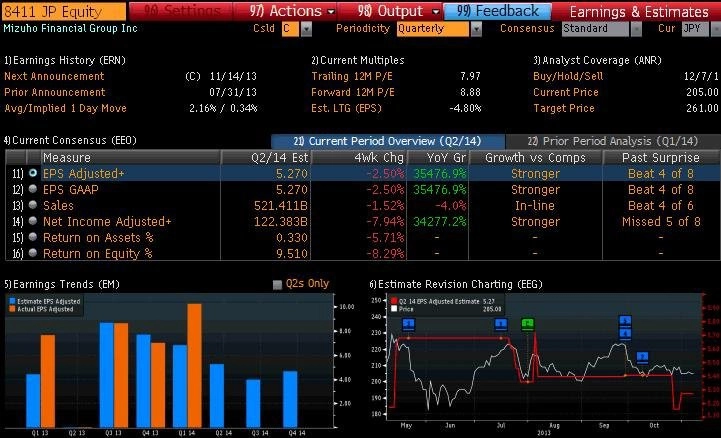Screen dimensions: 721x438
Task: Change the Cur JPY currency selector
Action: click(x=695, y=29)
